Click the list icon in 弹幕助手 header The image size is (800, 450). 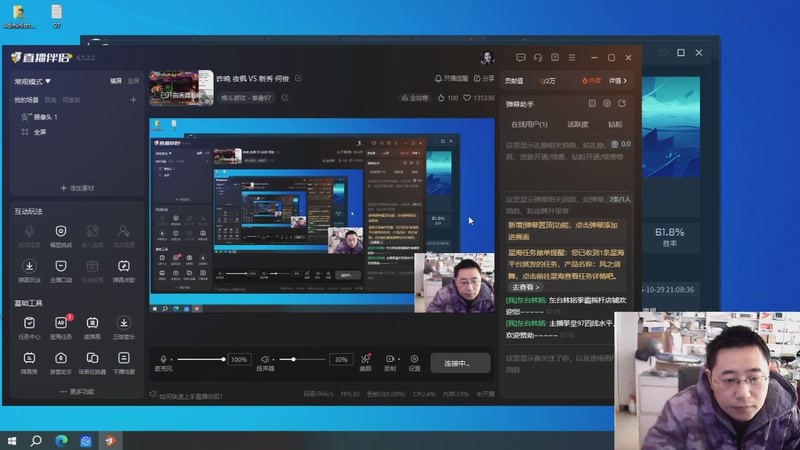(592, 104)
